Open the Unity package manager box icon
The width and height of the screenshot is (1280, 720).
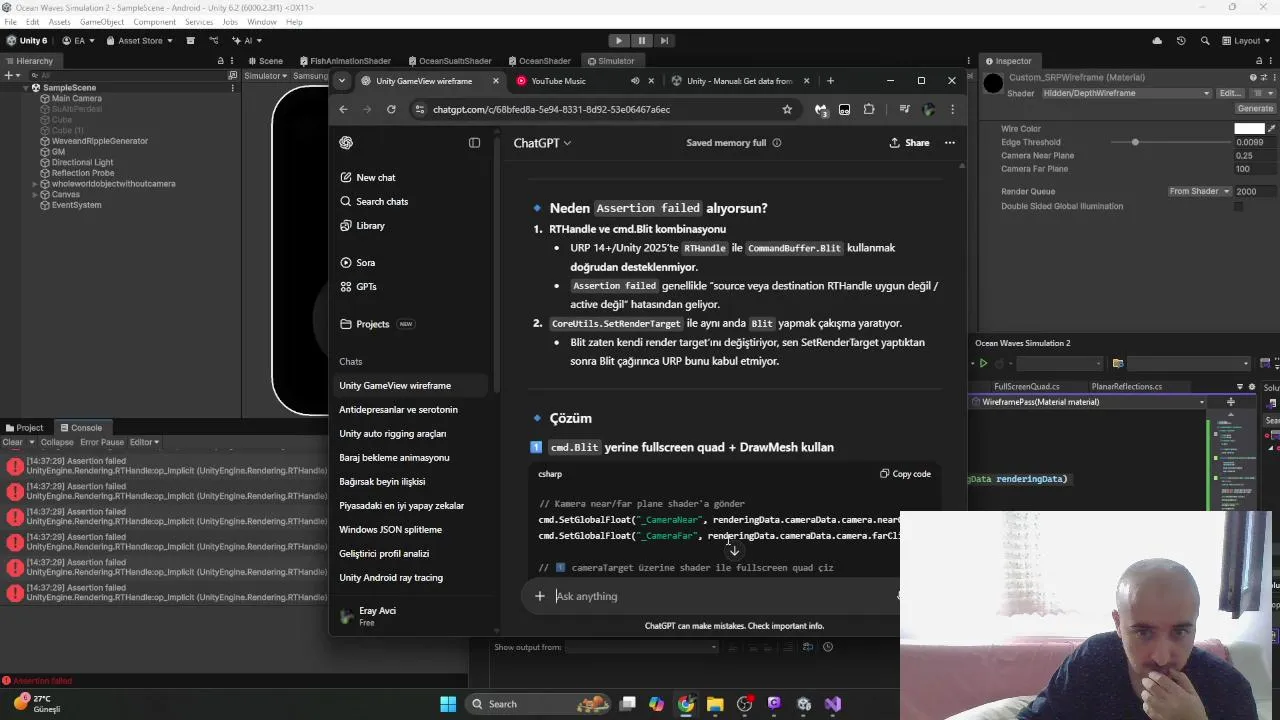[190, 41]
